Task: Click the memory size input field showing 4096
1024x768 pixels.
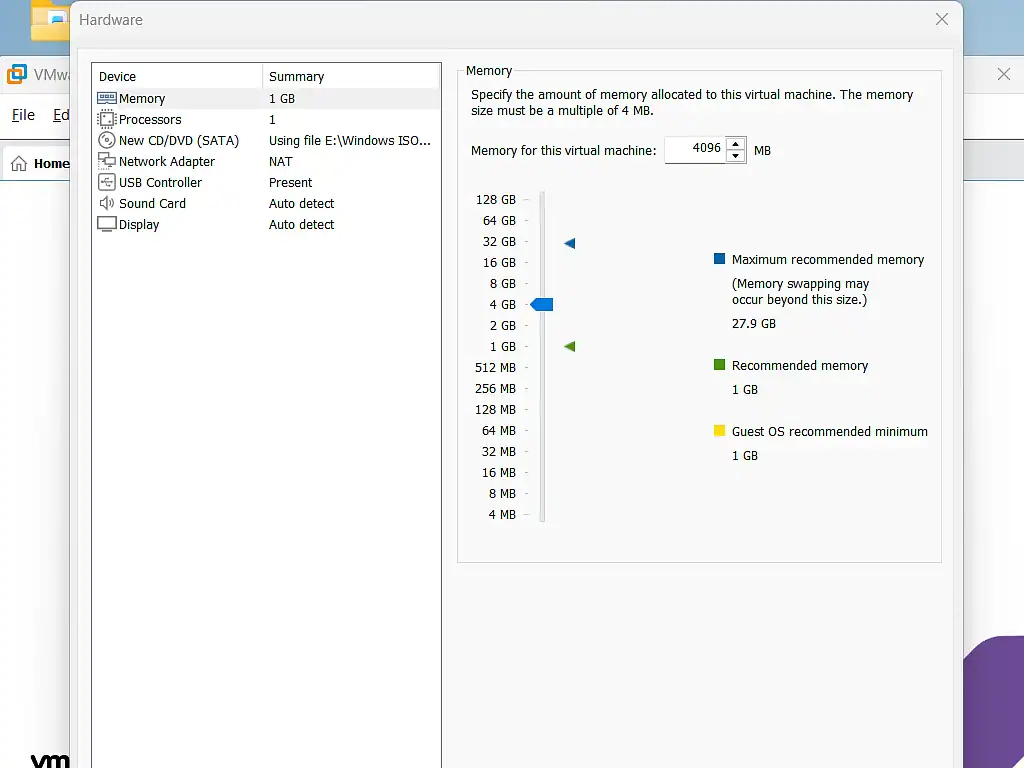Action: click(x=698, y=149)
